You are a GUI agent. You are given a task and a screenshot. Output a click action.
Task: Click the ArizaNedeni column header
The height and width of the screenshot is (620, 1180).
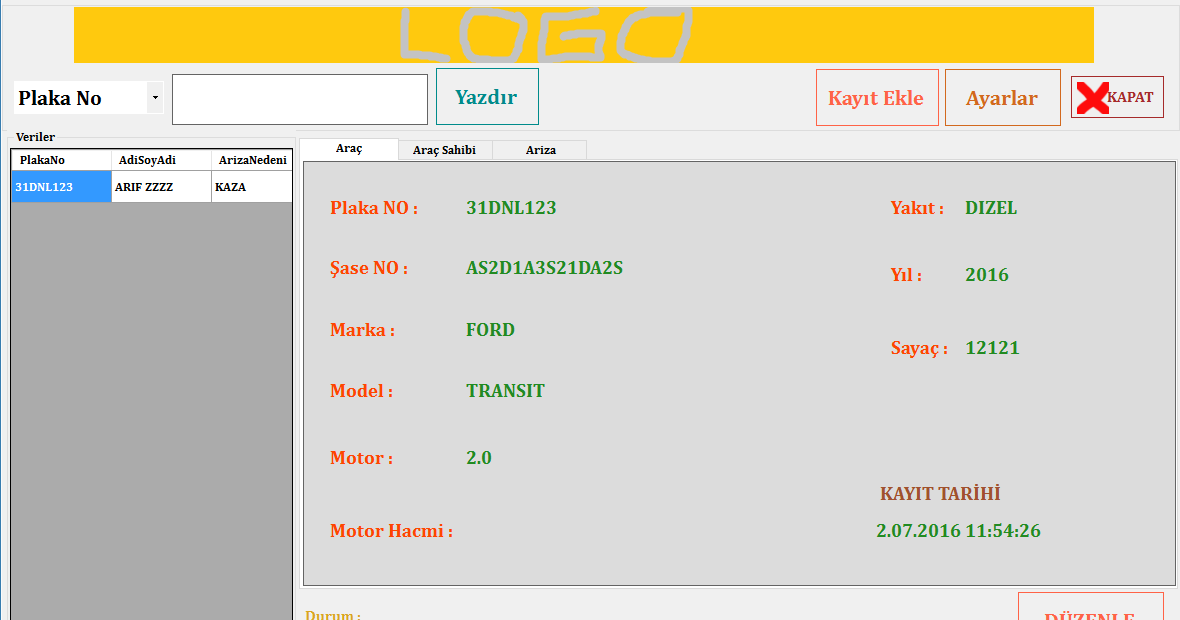[251, 158]
